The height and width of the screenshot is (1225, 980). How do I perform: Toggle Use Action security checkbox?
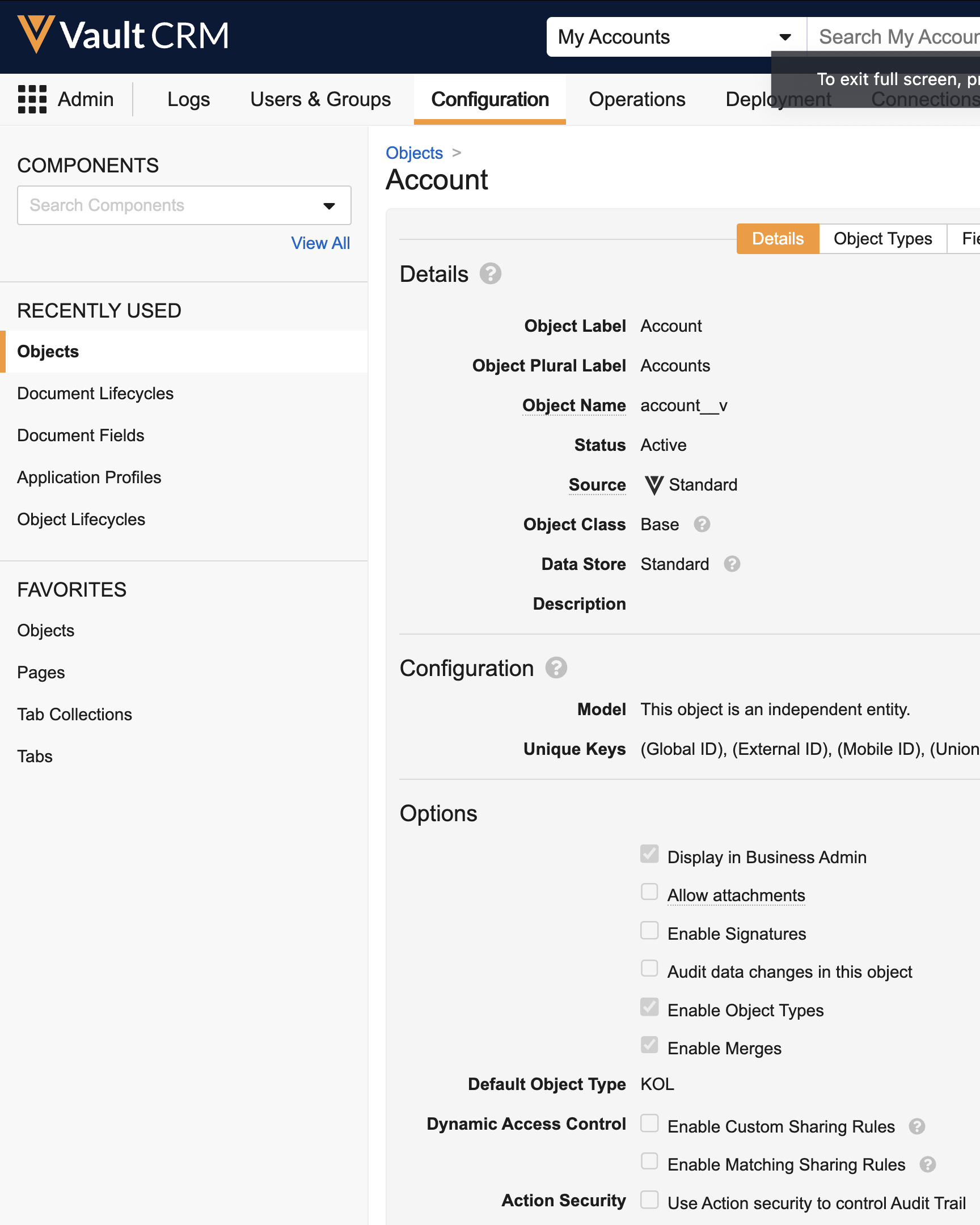[649, 1199]
